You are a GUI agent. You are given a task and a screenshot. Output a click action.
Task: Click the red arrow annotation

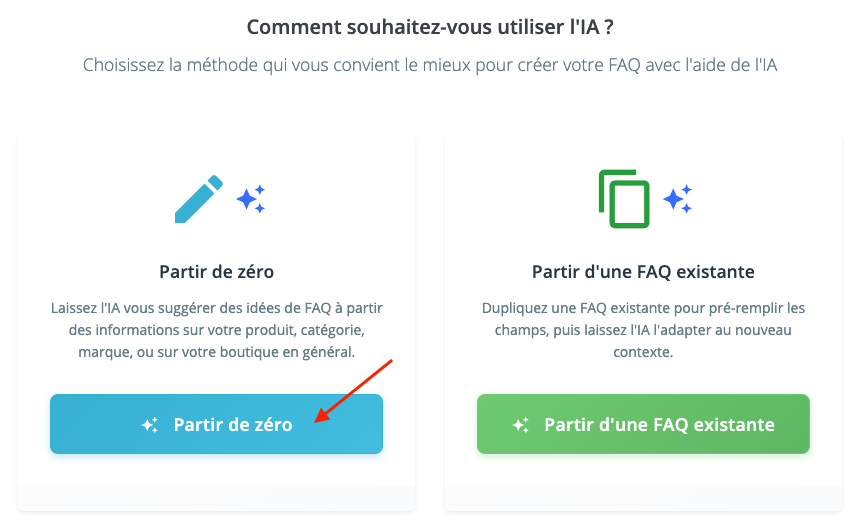354,391
